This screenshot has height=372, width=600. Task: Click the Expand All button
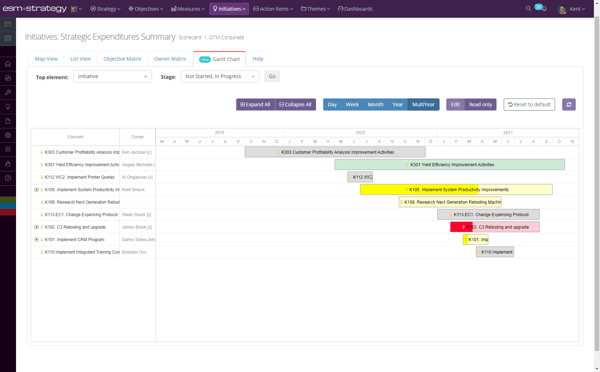pos(255,104)
